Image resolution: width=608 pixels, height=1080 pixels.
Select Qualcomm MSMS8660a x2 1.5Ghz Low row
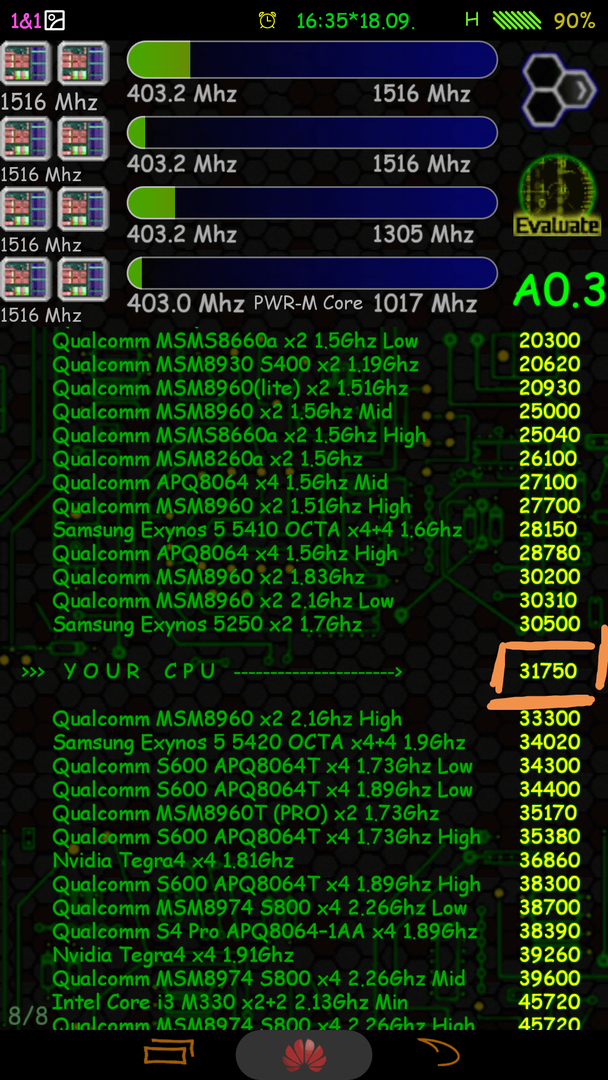[317, 340]
